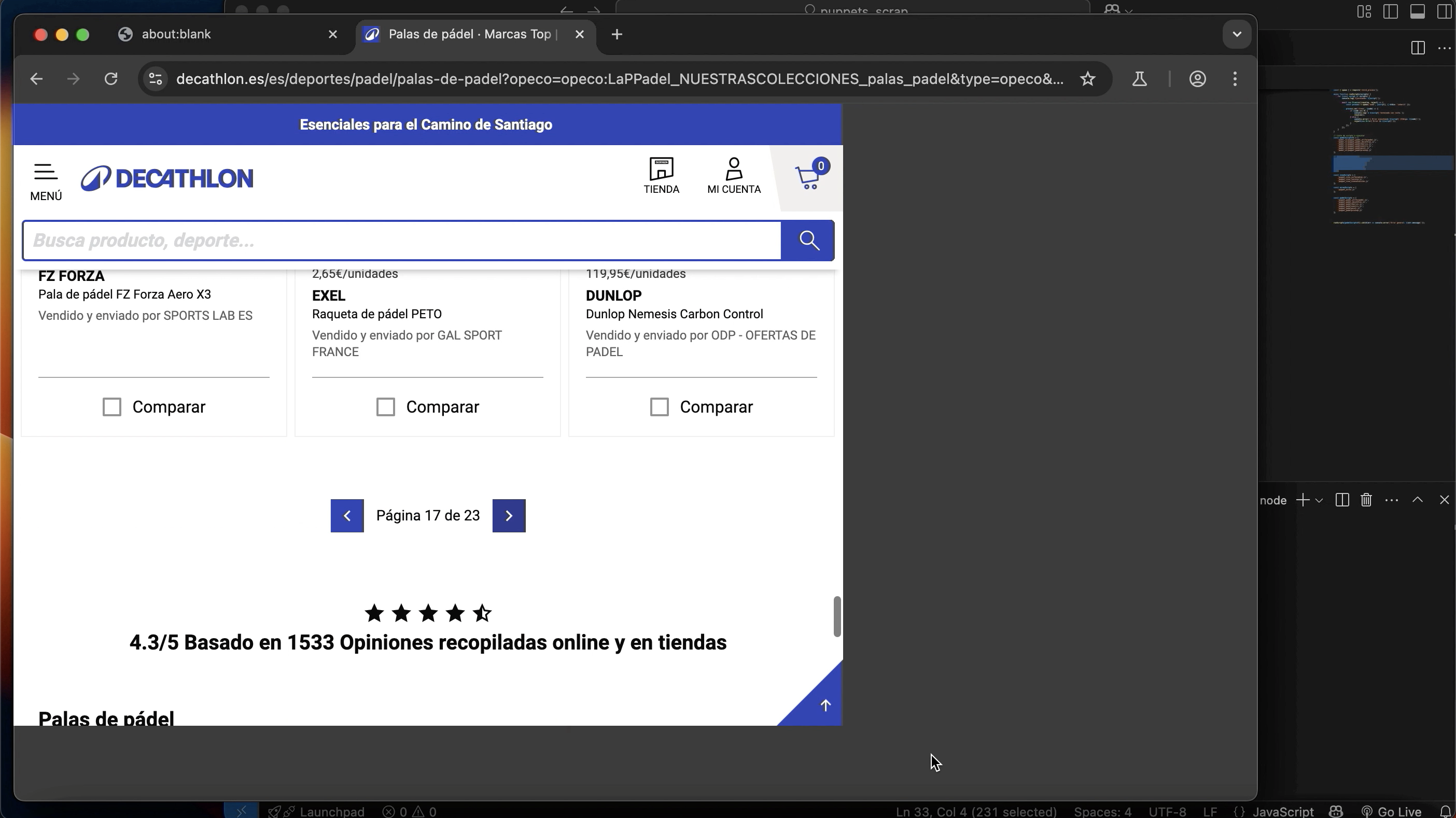
Task: Open Raqueta de pádel PETO product
Action: pos(377,314)
